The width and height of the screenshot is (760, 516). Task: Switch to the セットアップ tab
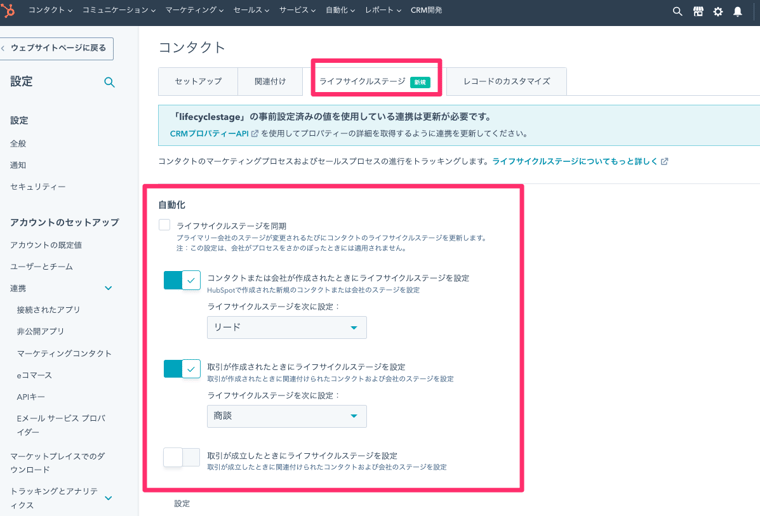(x=198, y=81)
